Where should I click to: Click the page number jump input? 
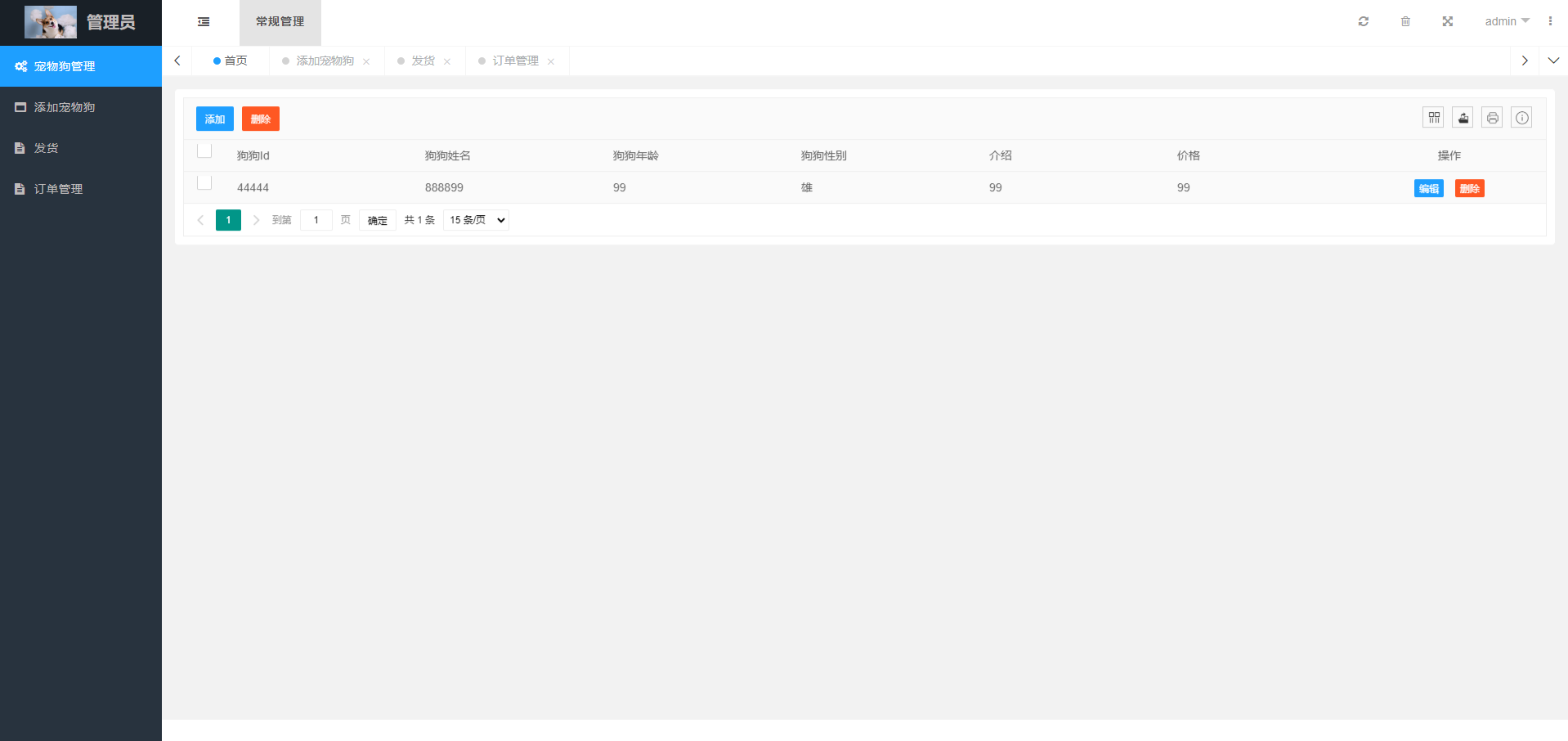(316, 220)
